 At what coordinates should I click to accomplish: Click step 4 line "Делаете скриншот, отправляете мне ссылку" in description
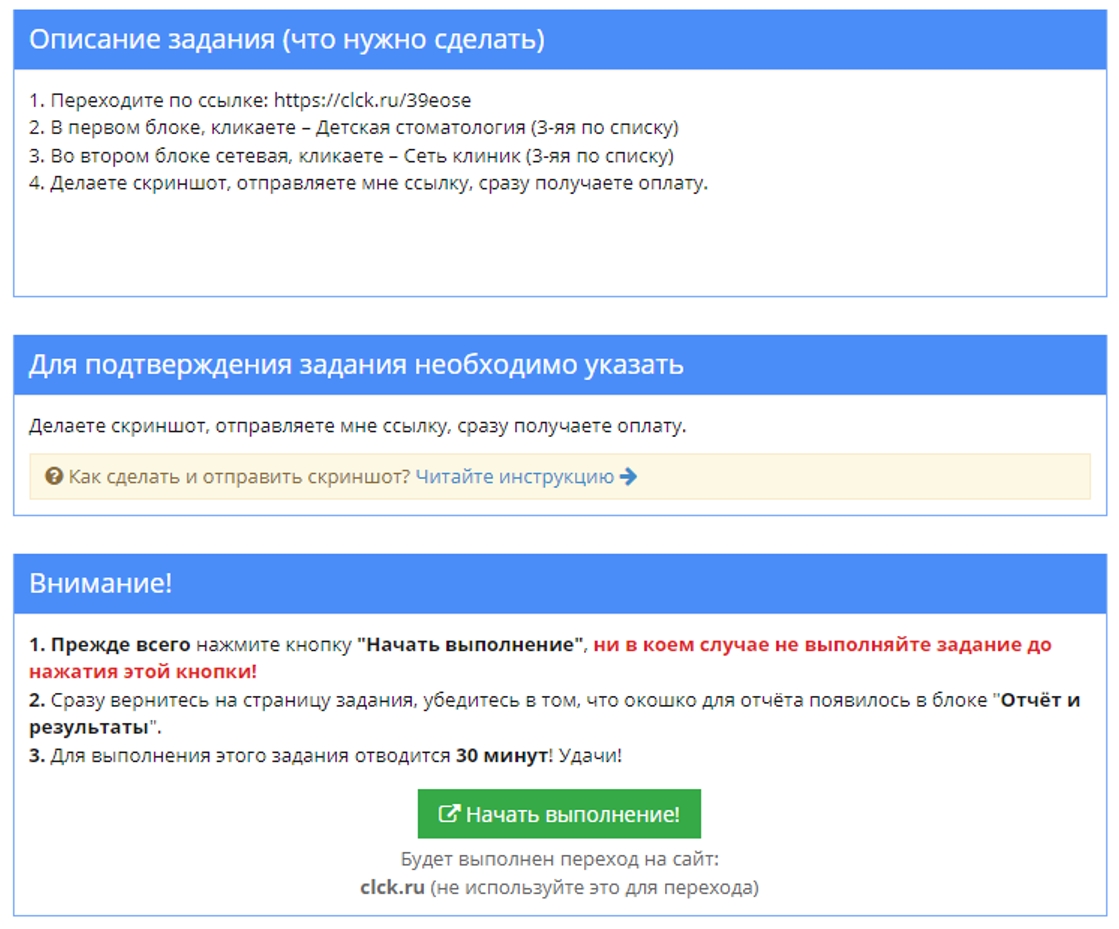(368, 183)
